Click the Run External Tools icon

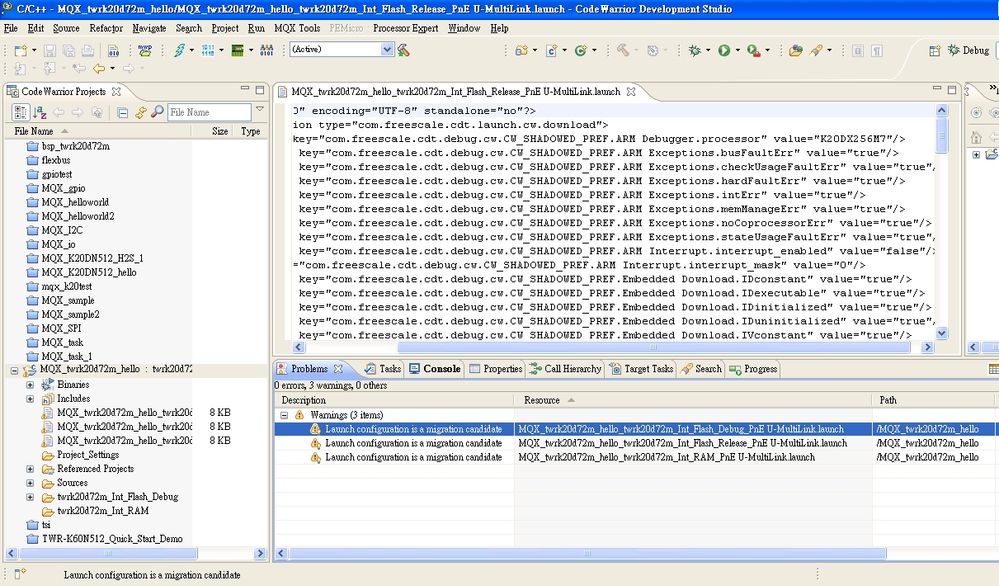[753, 50]
